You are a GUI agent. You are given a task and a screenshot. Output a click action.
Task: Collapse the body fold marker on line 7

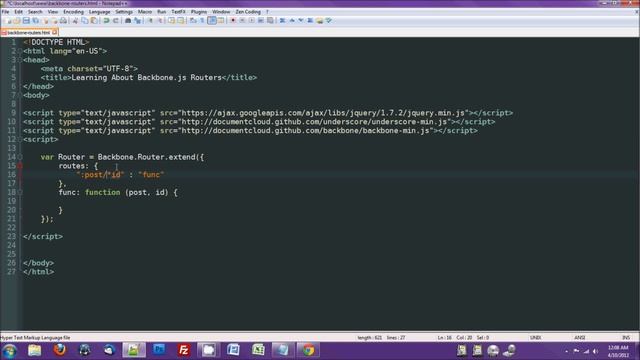pos(20,95)
